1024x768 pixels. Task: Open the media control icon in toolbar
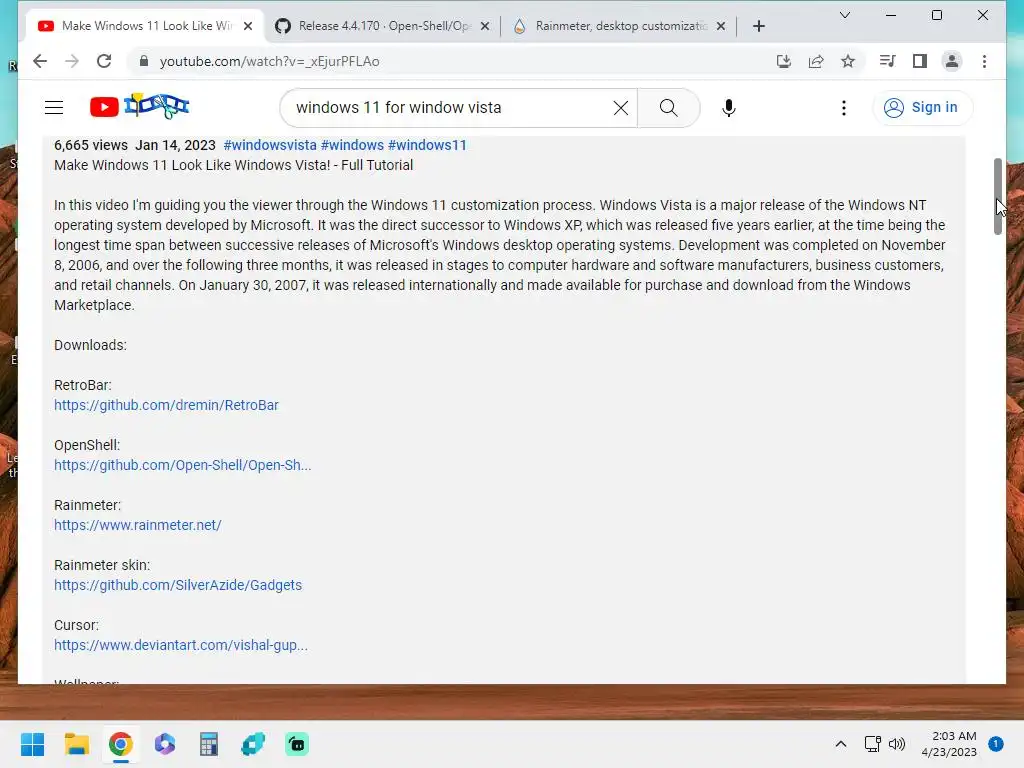888,61
